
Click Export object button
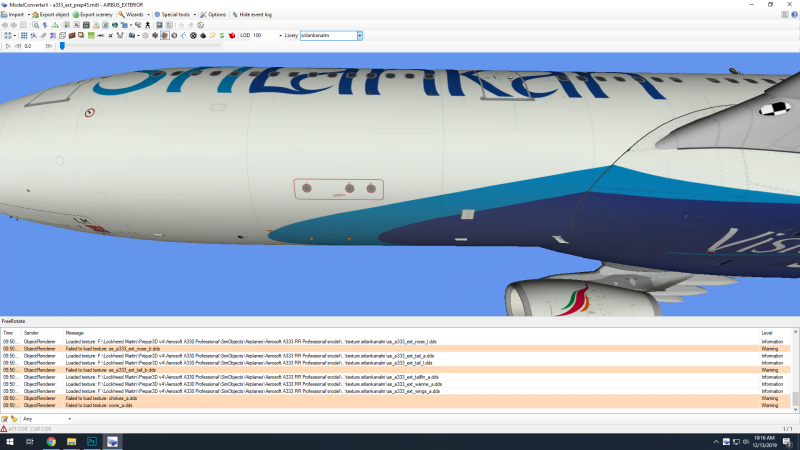tap(51, 15)
